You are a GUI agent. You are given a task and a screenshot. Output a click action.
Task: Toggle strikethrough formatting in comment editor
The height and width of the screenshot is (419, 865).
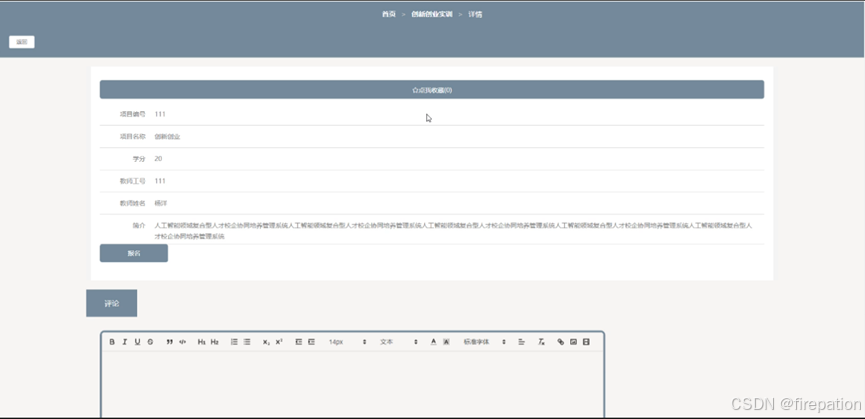coord(150,342)
